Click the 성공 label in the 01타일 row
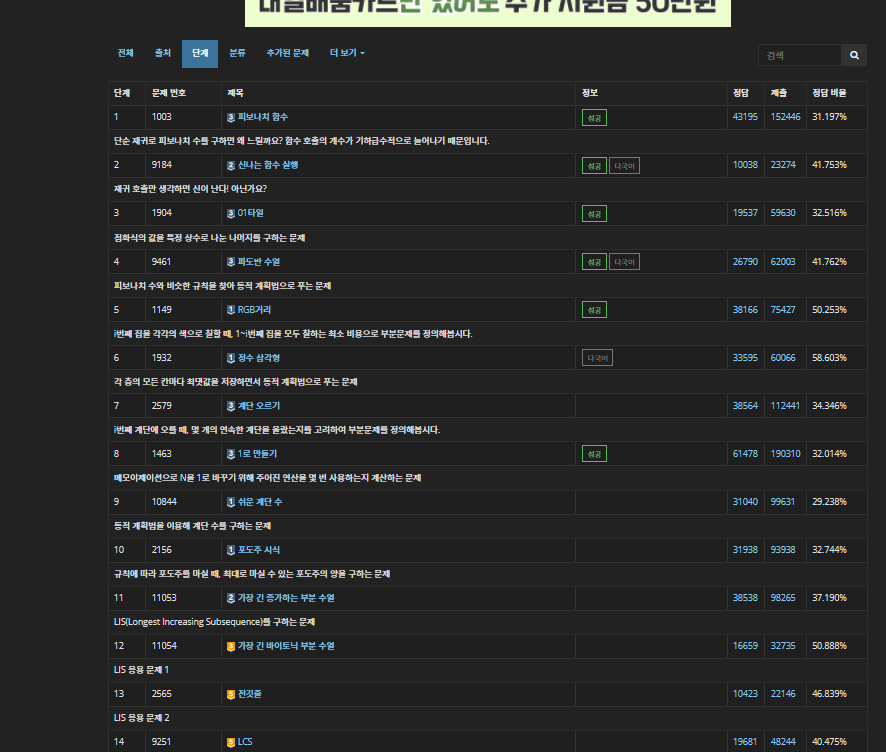 tap(594, 214)
